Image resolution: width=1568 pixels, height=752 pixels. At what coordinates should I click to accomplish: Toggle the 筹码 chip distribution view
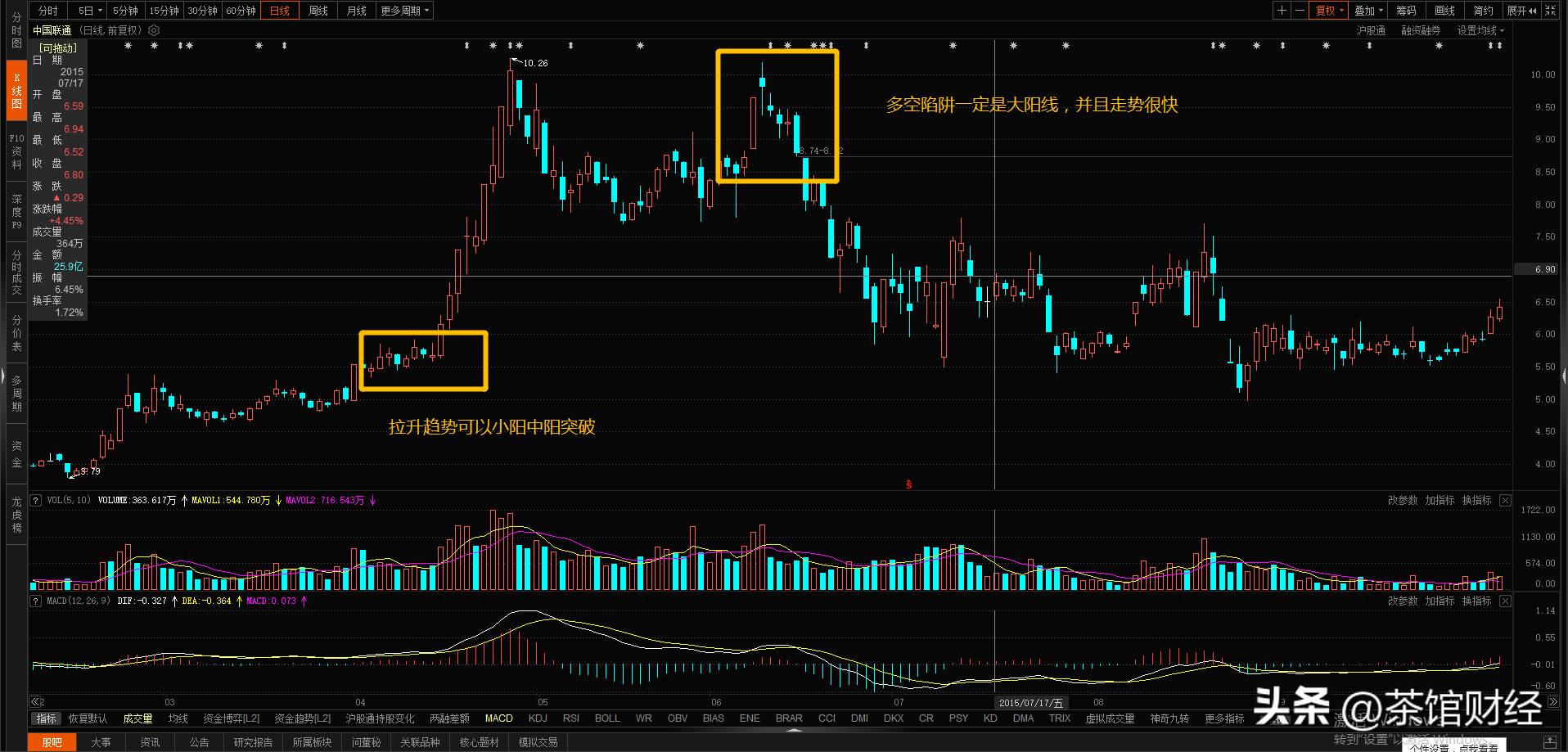1406,11
